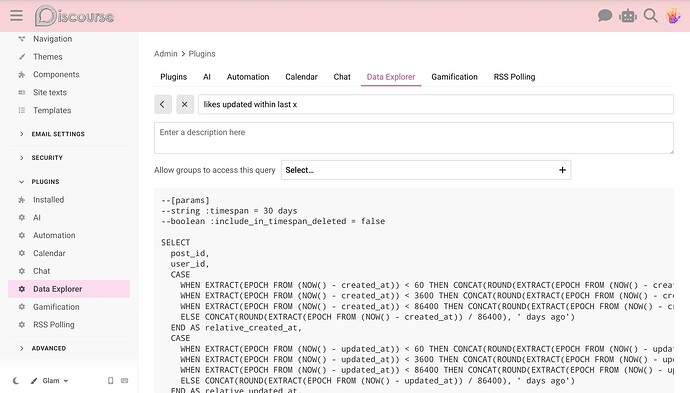Switch to the RSS Polling tab
This screenshot has height=393, width=690.
[514, 77]
